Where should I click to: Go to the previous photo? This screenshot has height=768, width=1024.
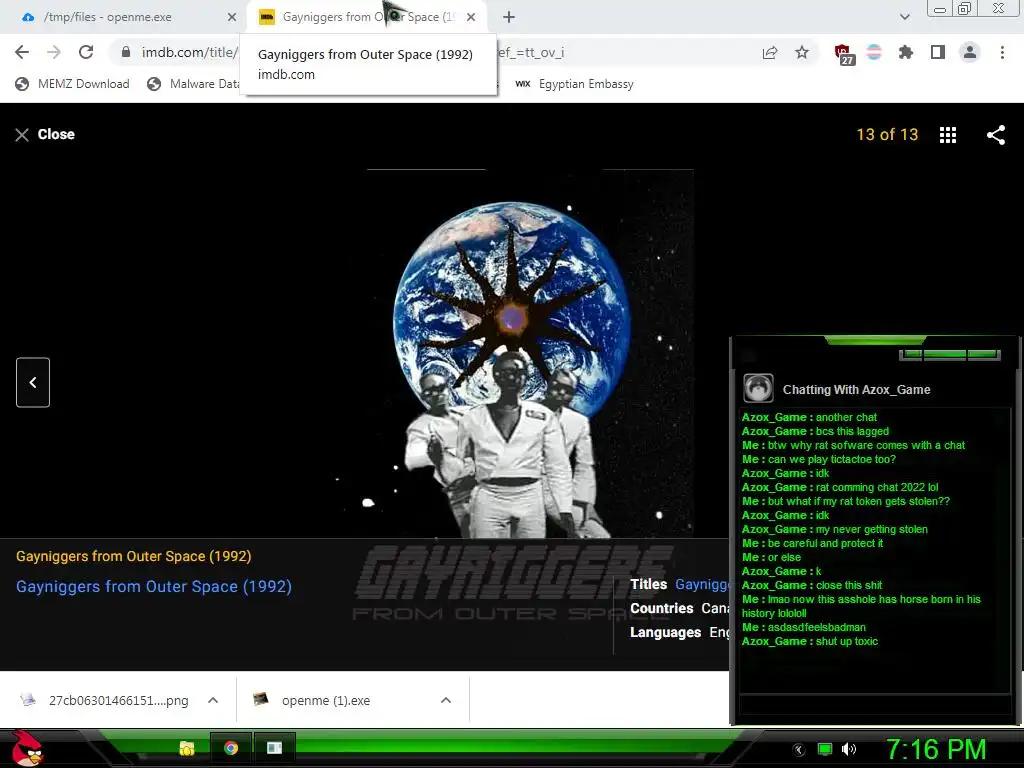(33, 383)
